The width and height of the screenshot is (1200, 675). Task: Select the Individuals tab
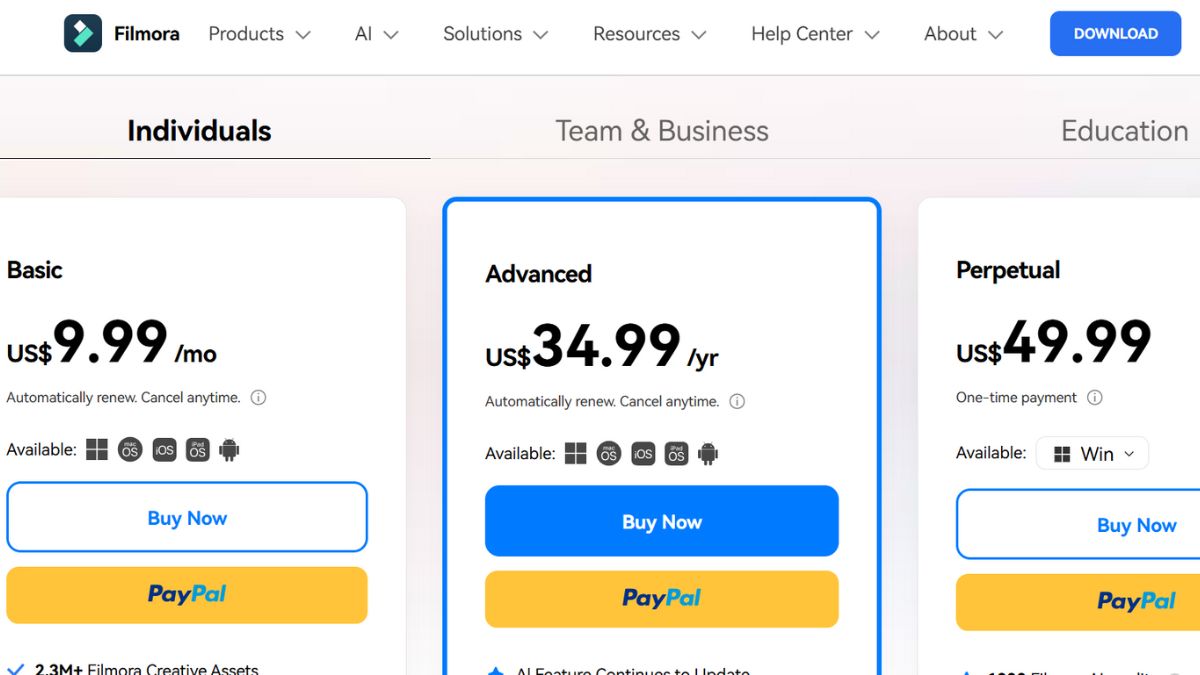(199, 131)
